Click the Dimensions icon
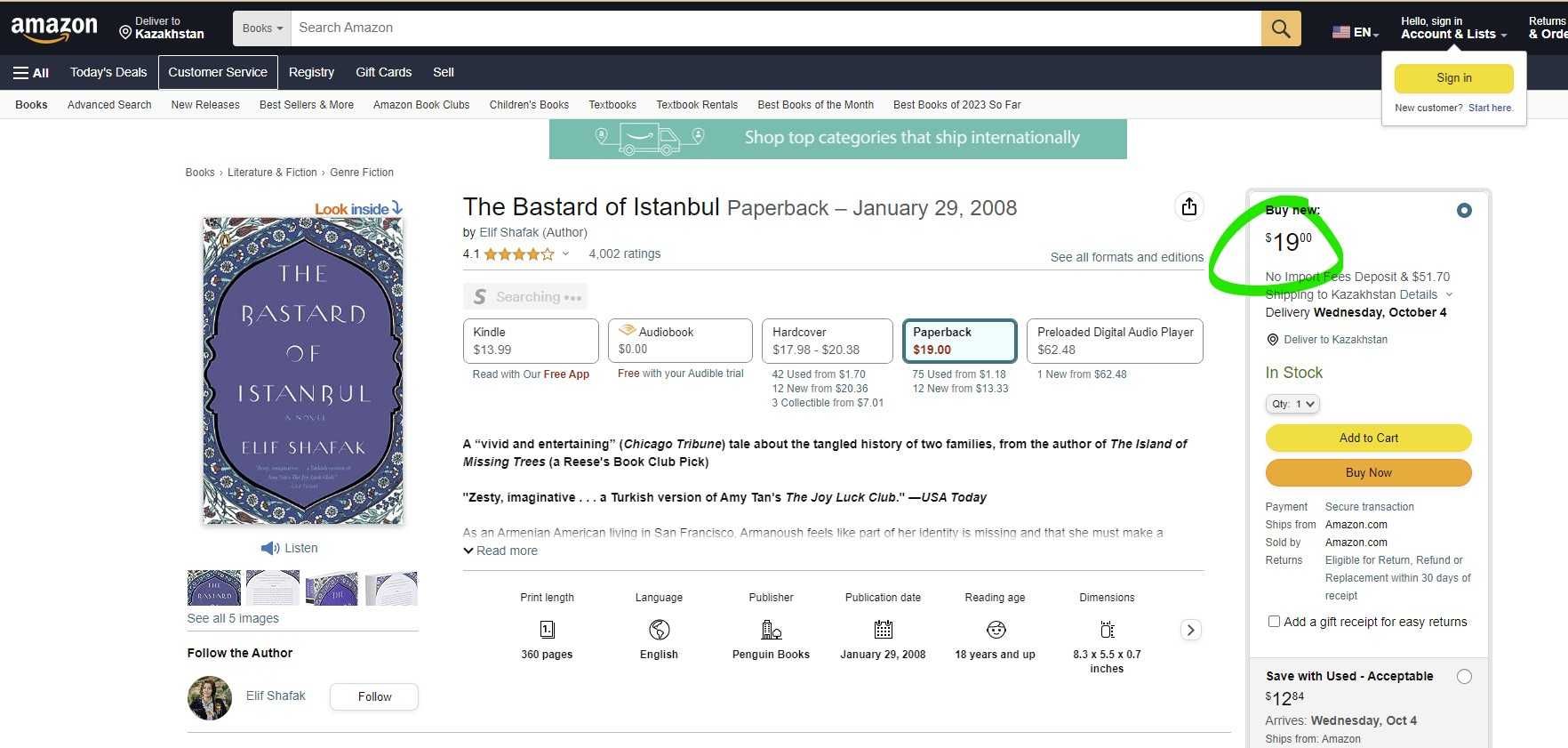Image resolution: width=1568 pixels, height=748 pixels. (1107, 630)
